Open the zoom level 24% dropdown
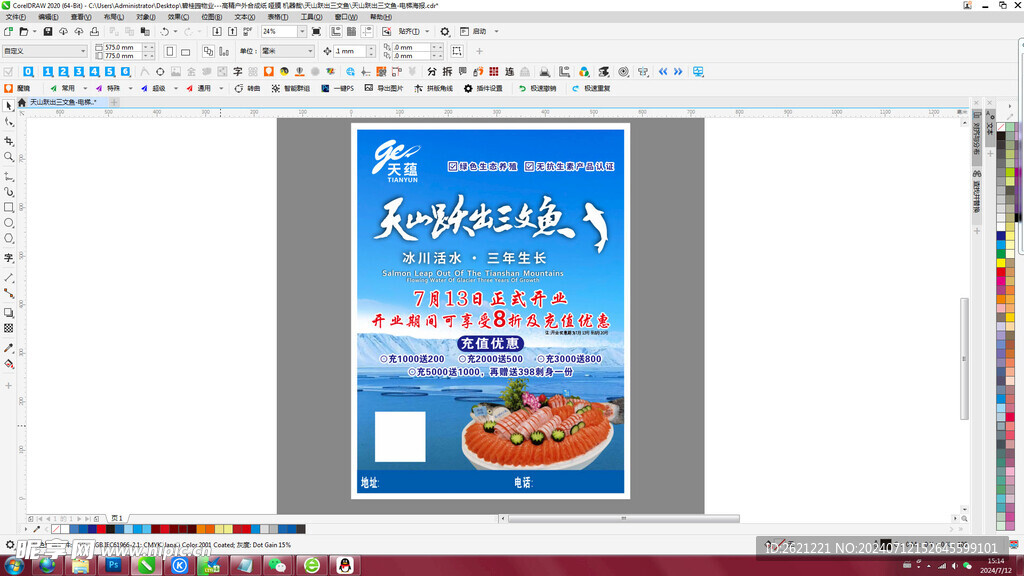 [302, 31]
